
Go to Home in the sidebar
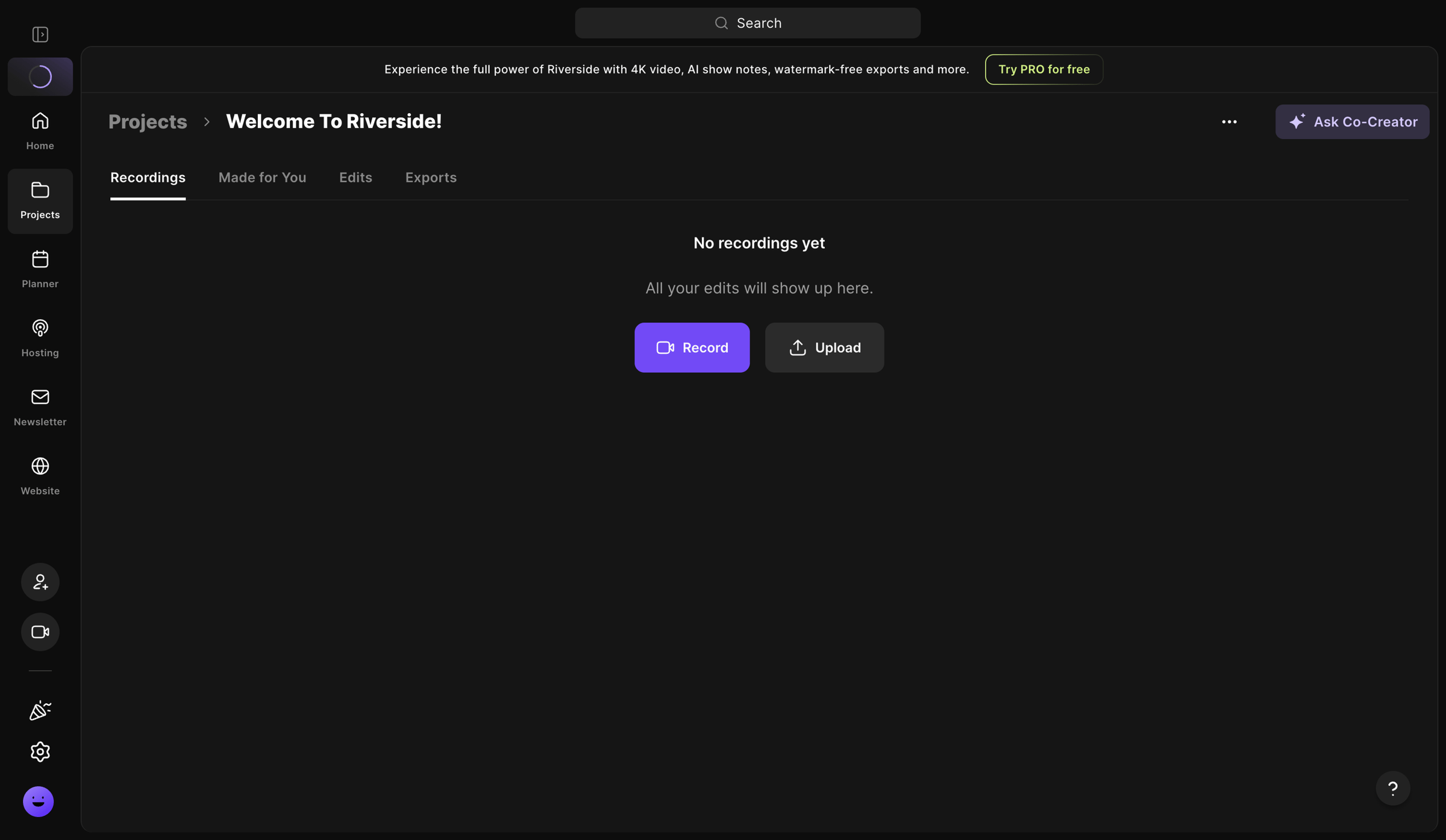(40, 131)
